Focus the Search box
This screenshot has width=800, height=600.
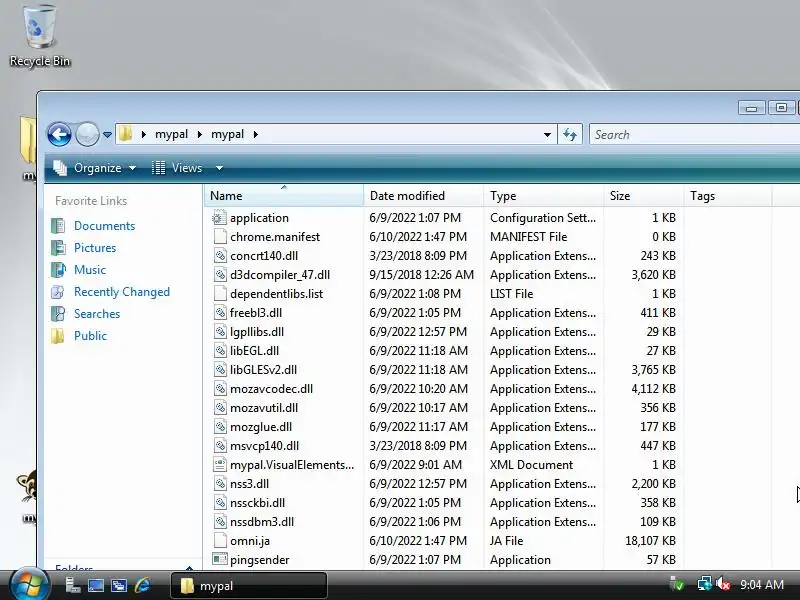pos(694,135)
